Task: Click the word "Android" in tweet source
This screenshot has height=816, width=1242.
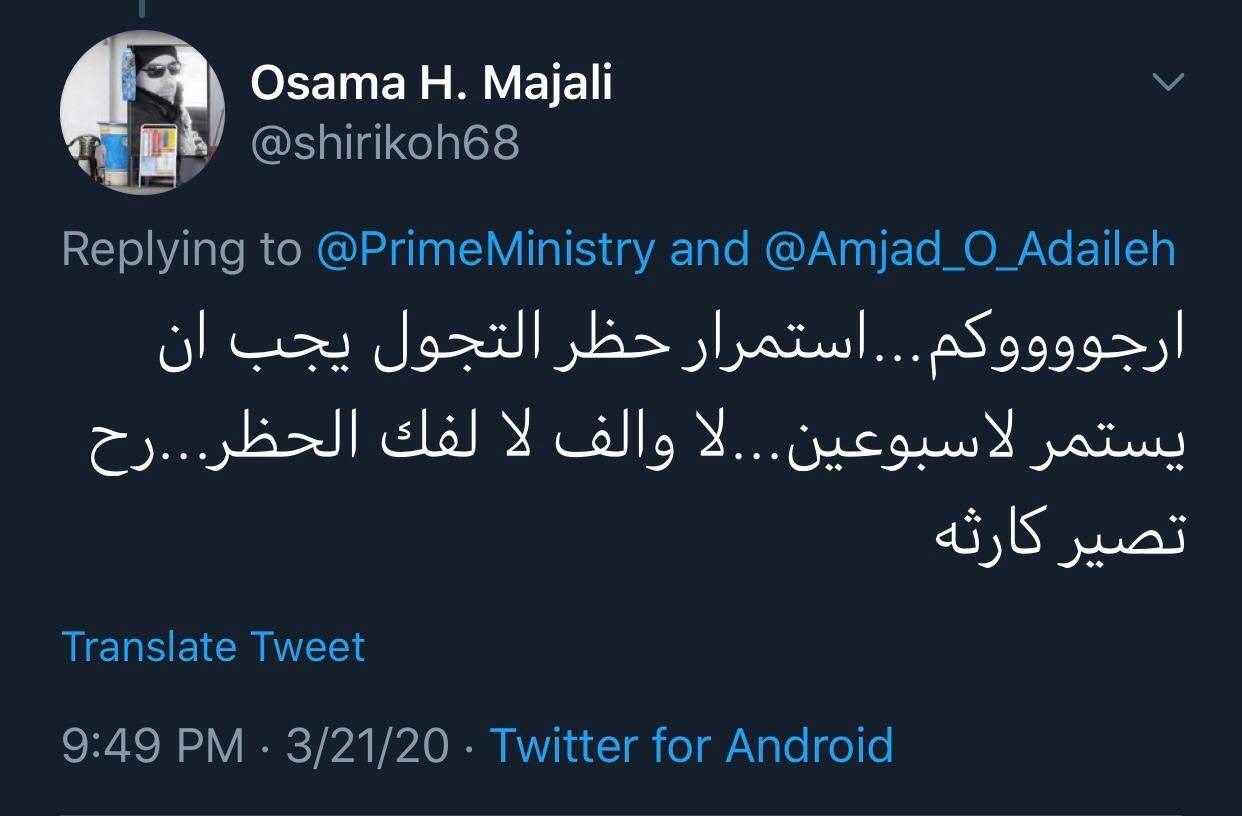Action: pyautogui.click(x=809, y=745)
